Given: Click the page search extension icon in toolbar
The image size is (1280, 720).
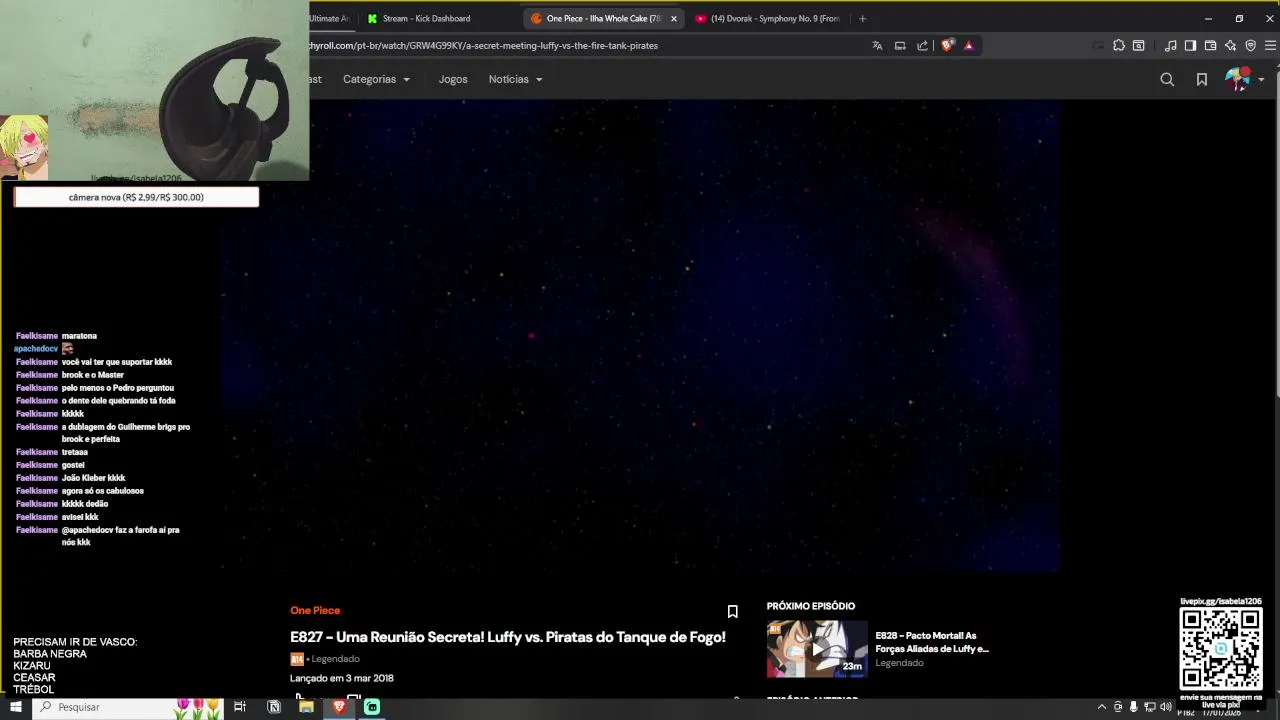Looking at the screenshot, I should click(x=1138, y=45).
